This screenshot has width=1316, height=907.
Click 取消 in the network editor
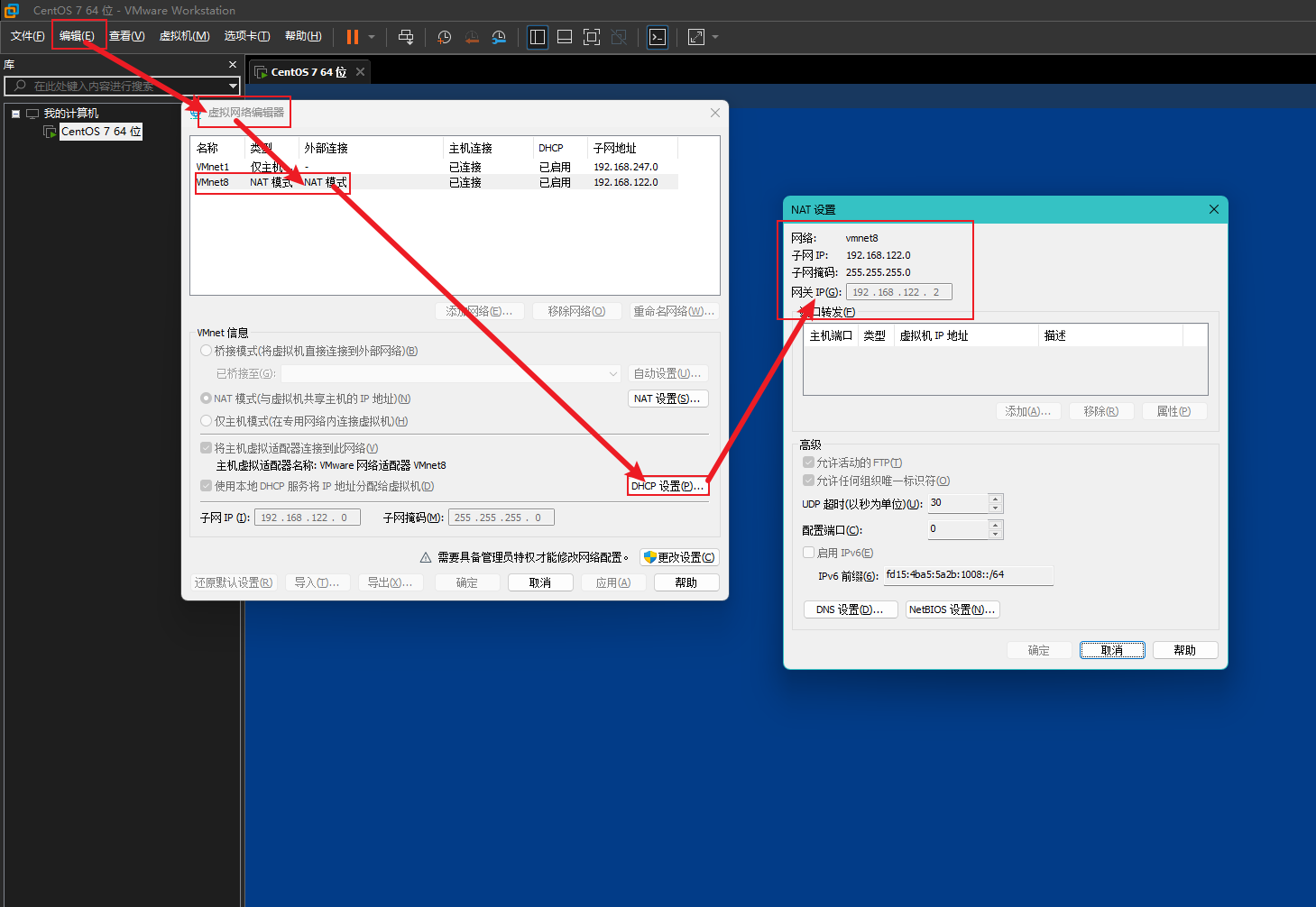[540, 582]
